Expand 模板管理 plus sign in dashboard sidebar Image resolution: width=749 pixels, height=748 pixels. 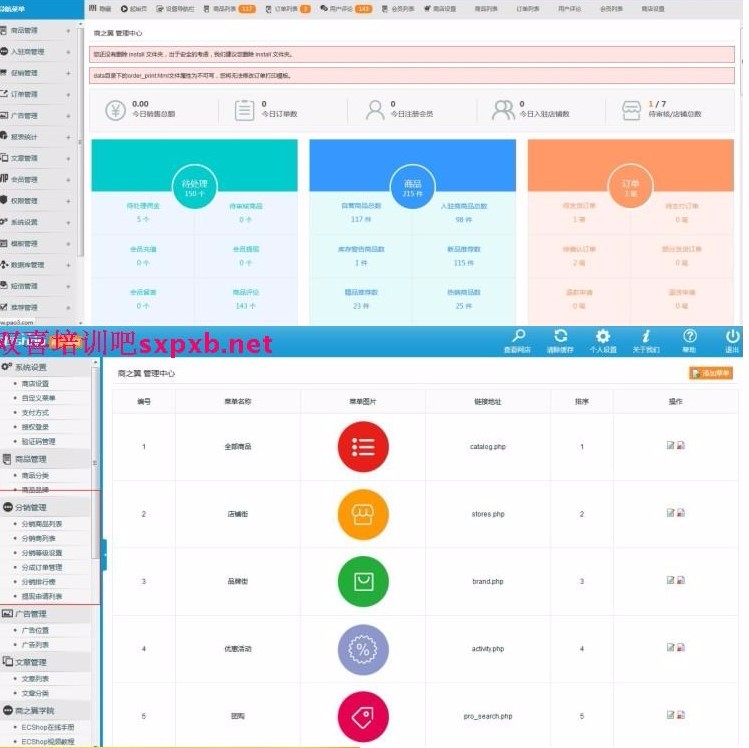[x=68, y=244]
